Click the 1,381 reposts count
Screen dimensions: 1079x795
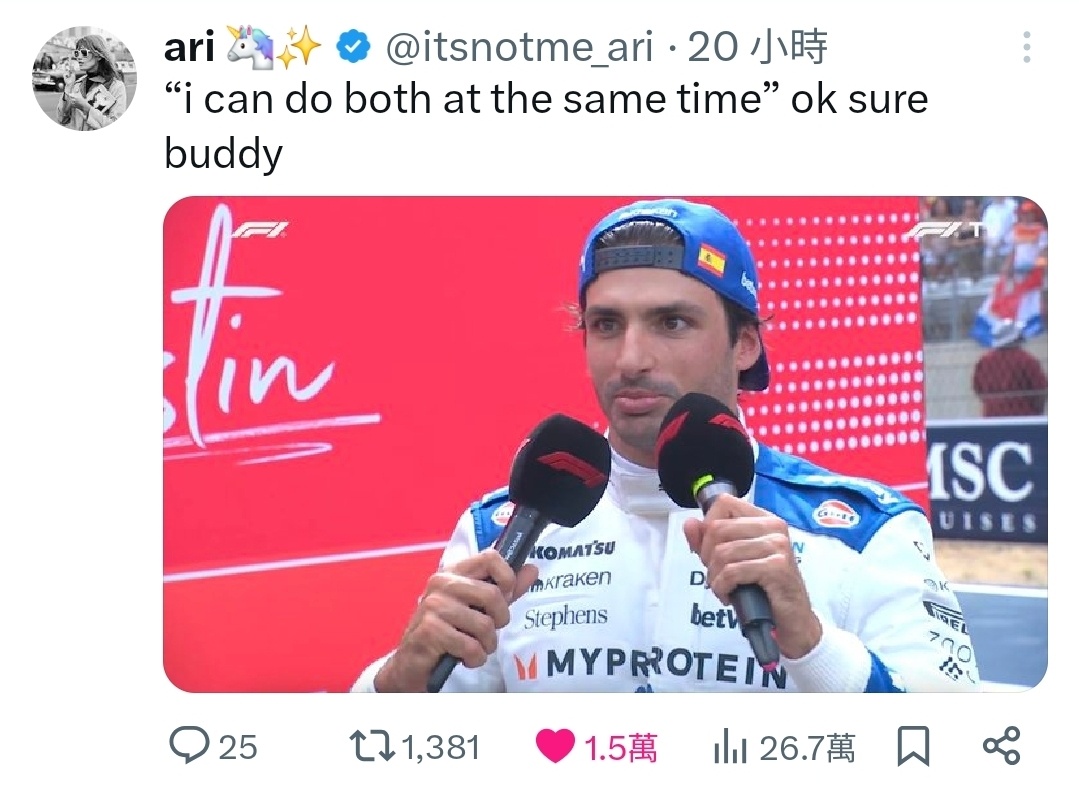440,748
